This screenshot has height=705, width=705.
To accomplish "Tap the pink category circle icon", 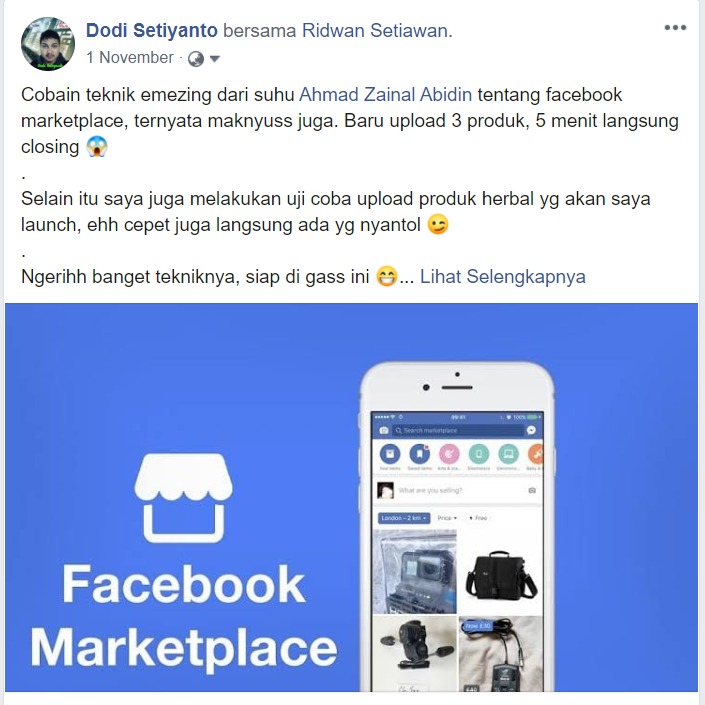I will (449, 454).
